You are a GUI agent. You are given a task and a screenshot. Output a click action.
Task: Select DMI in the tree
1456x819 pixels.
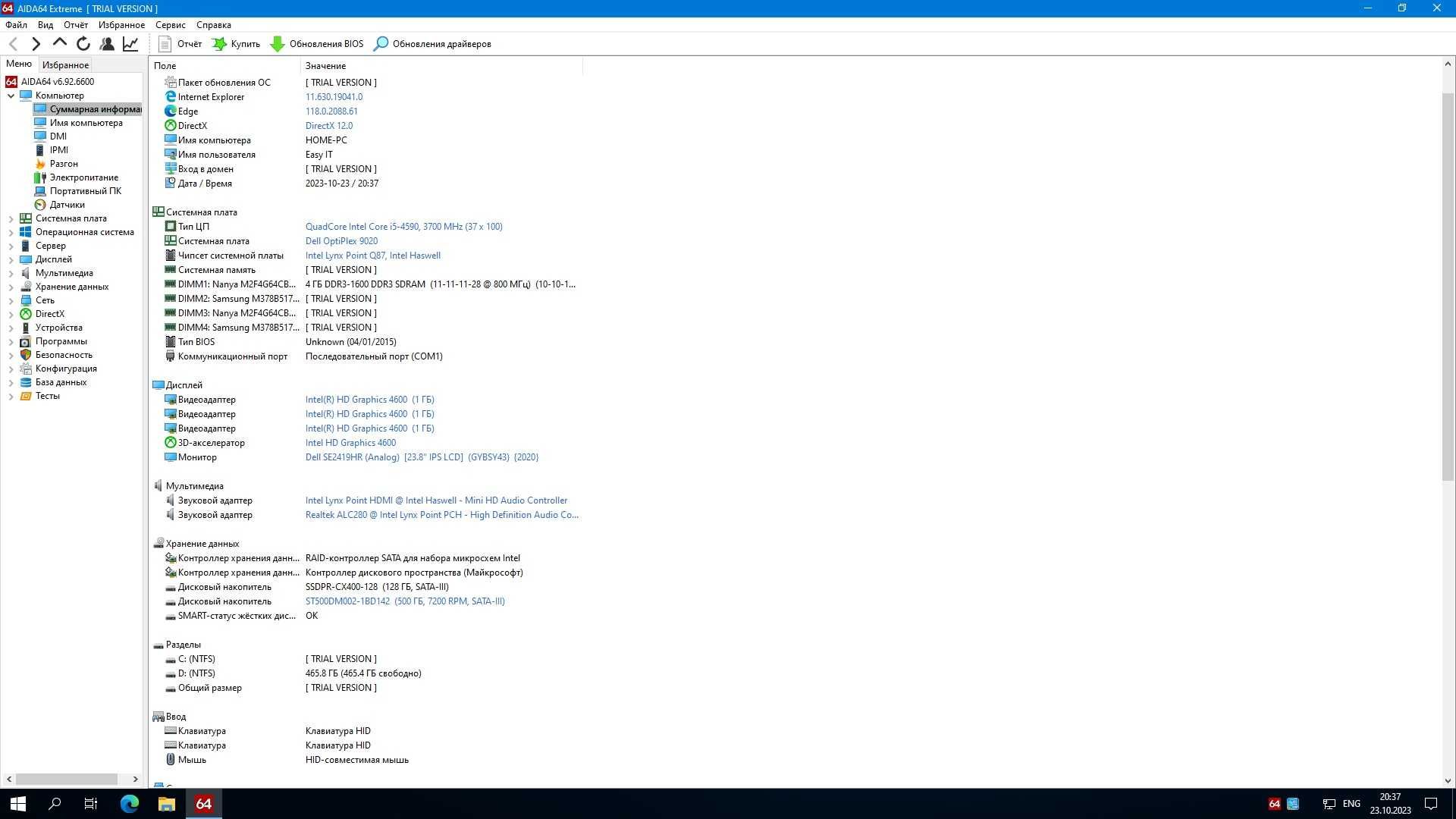click(x=58, y=136)
